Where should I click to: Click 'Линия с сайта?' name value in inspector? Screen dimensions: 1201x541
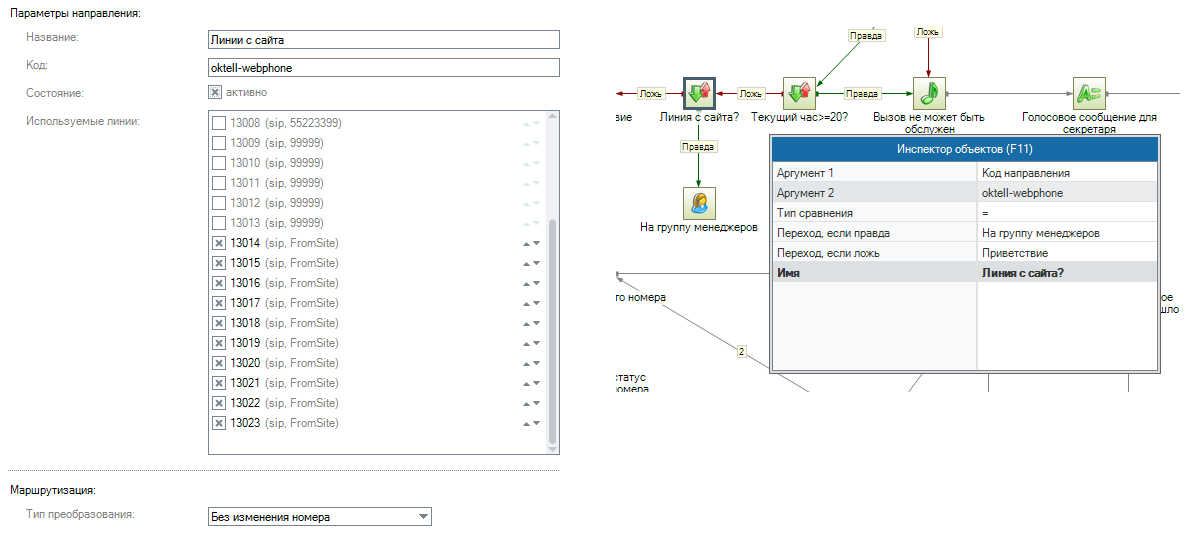pyautogui.click(x=1067, y=273)
